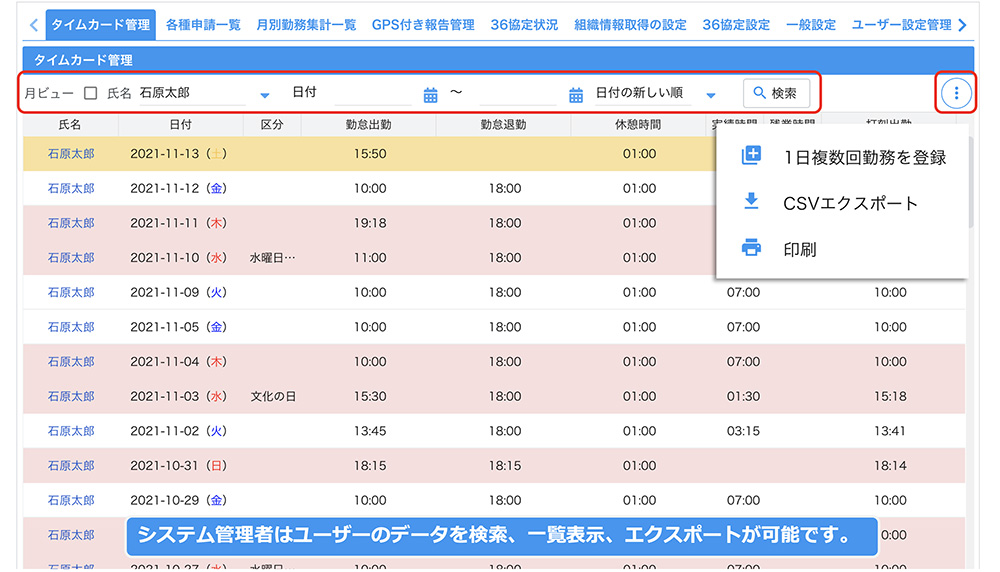Switch to the 36協定設定 tab
Screen dimensions: 1000x572
[x=736, y=25]
